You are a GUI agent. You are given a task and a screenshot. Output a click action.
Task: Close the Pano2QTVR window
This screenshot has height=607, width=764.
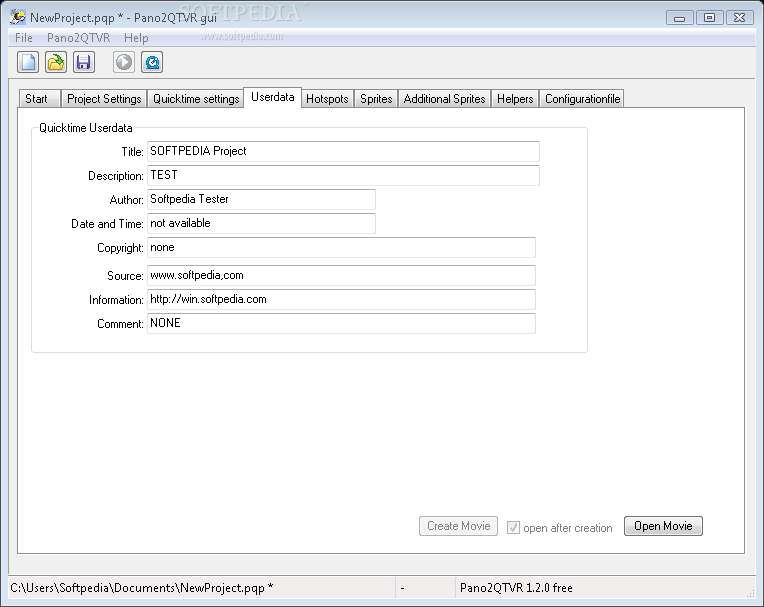(740, 18)
